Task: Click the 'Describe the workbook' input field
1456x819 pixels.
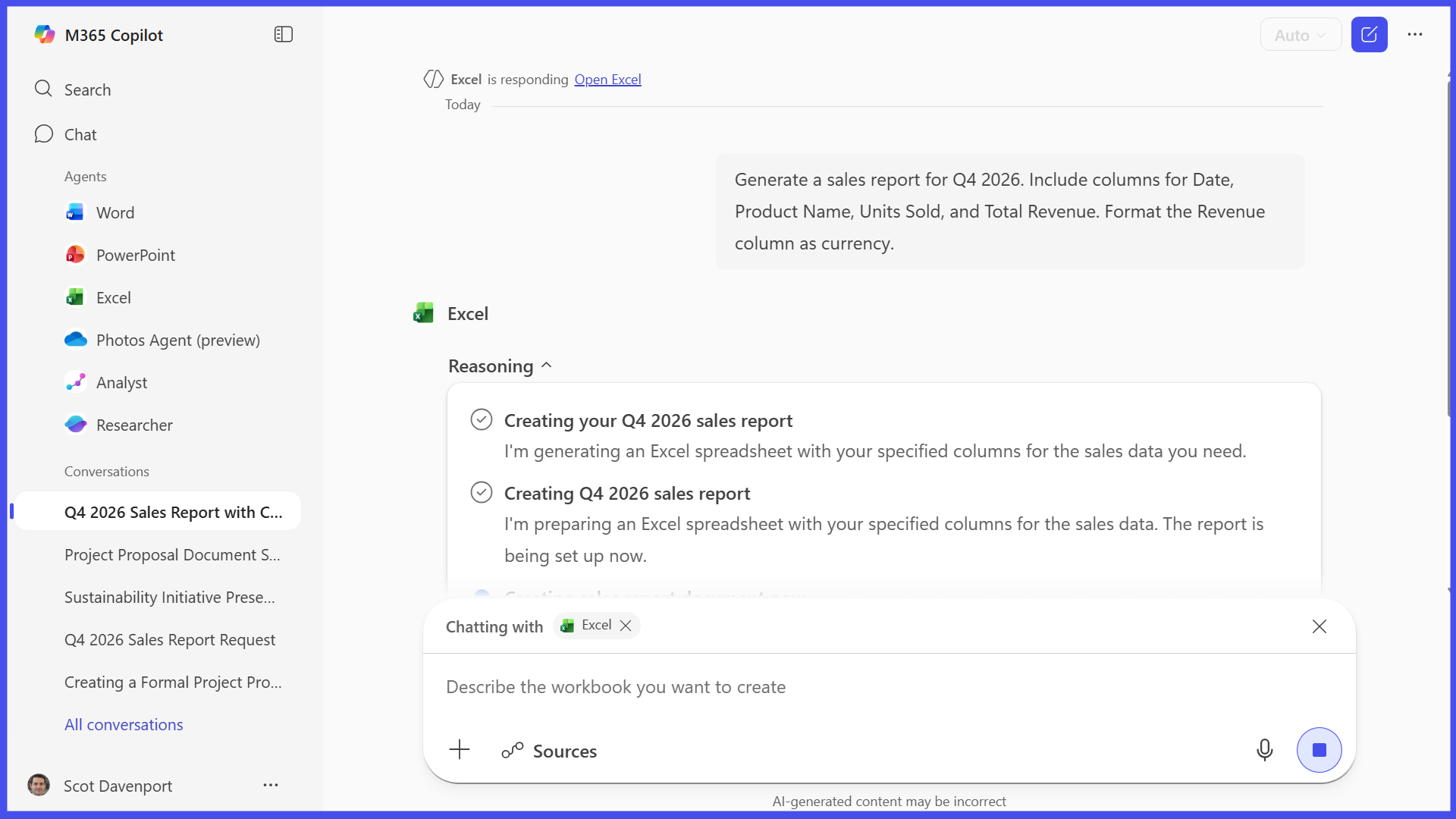Action: coord(889,687)
